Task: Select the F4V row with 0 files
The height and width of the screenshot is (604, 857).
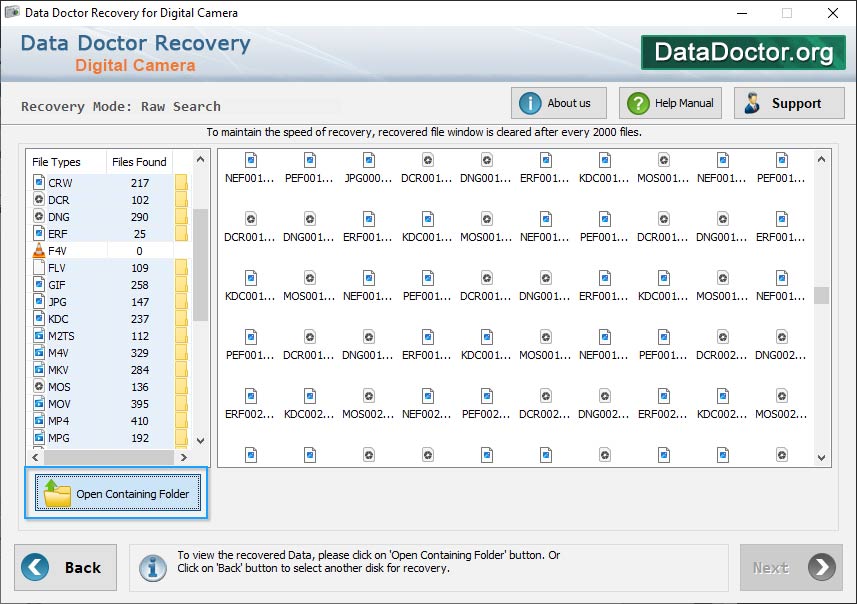Action: point(109,250)
